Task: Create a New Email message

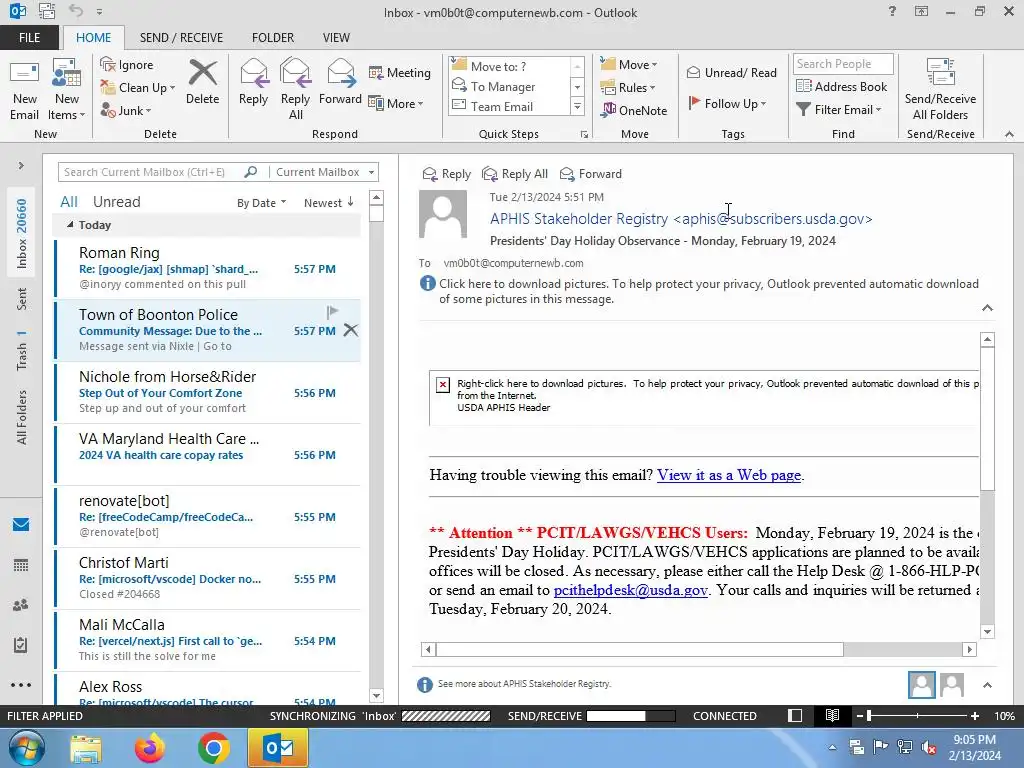Action: (25, 89)
